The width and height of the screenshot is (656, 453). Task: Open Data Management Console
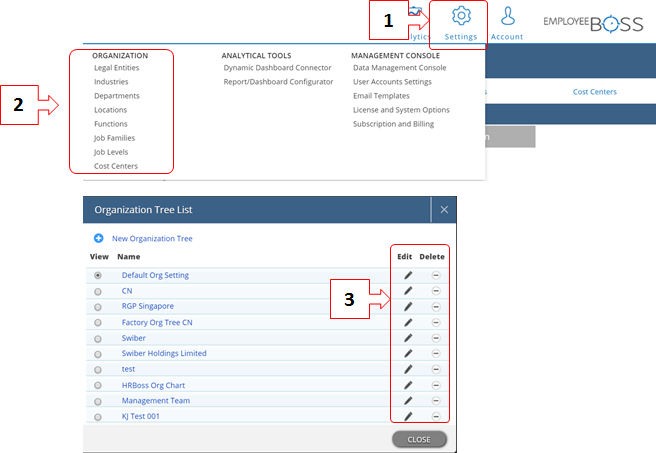400,68
